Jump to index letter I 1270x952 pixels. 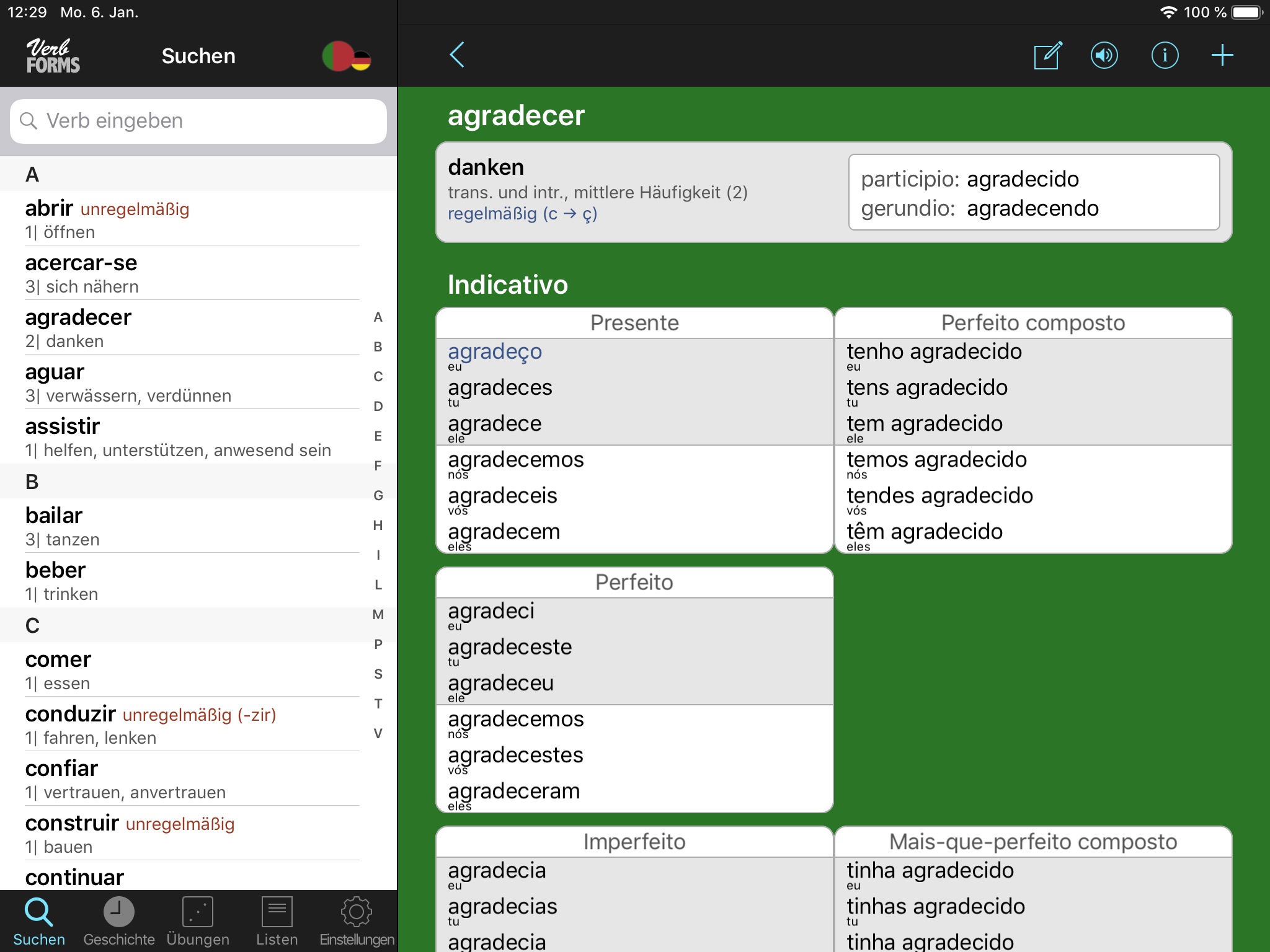pos(378,555)
